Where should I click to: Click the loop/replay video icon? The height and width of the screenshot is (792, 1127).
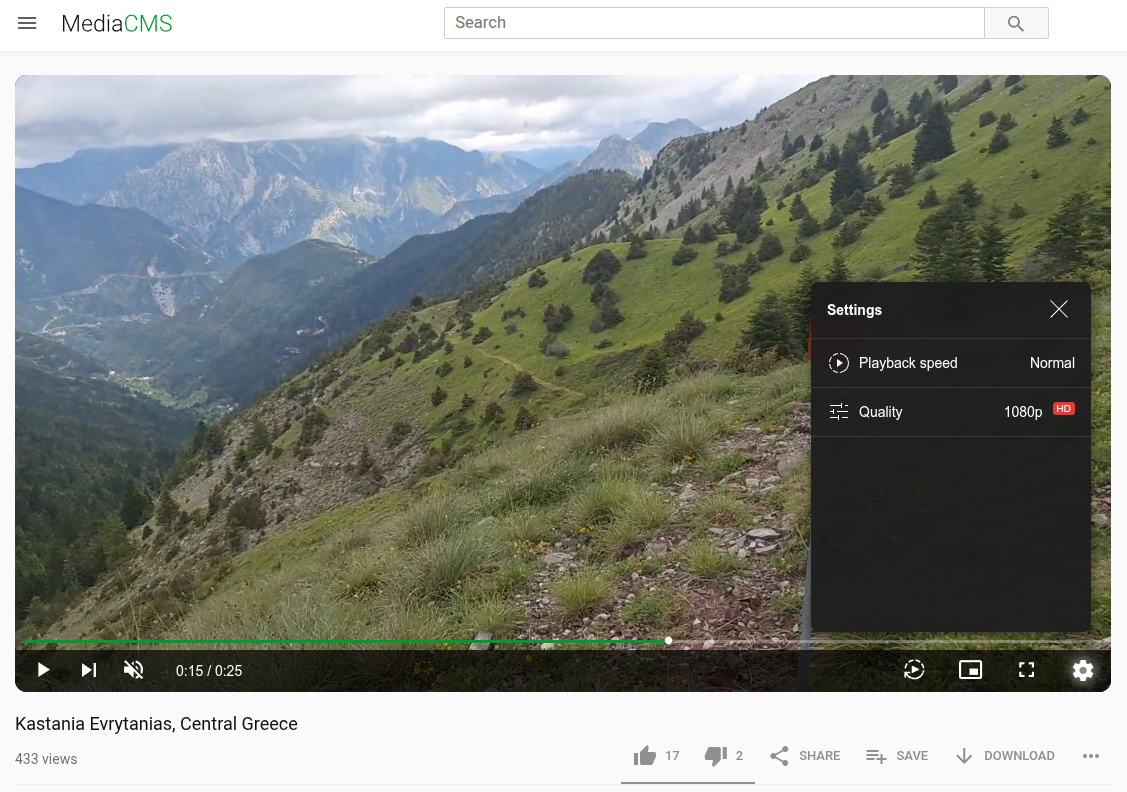tap(914, 670)
